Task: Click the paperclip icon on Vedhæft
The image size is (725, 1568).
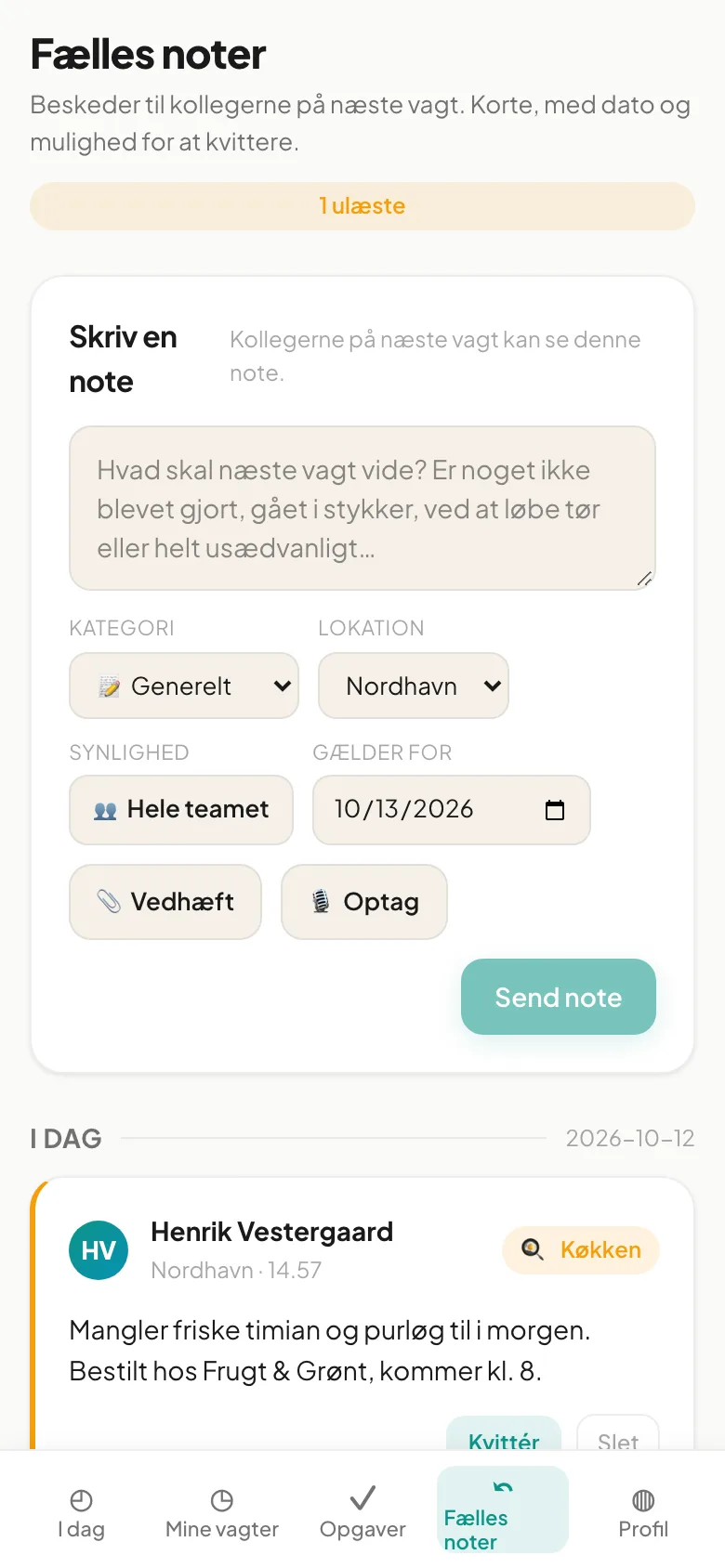Action: coord(110,901)
